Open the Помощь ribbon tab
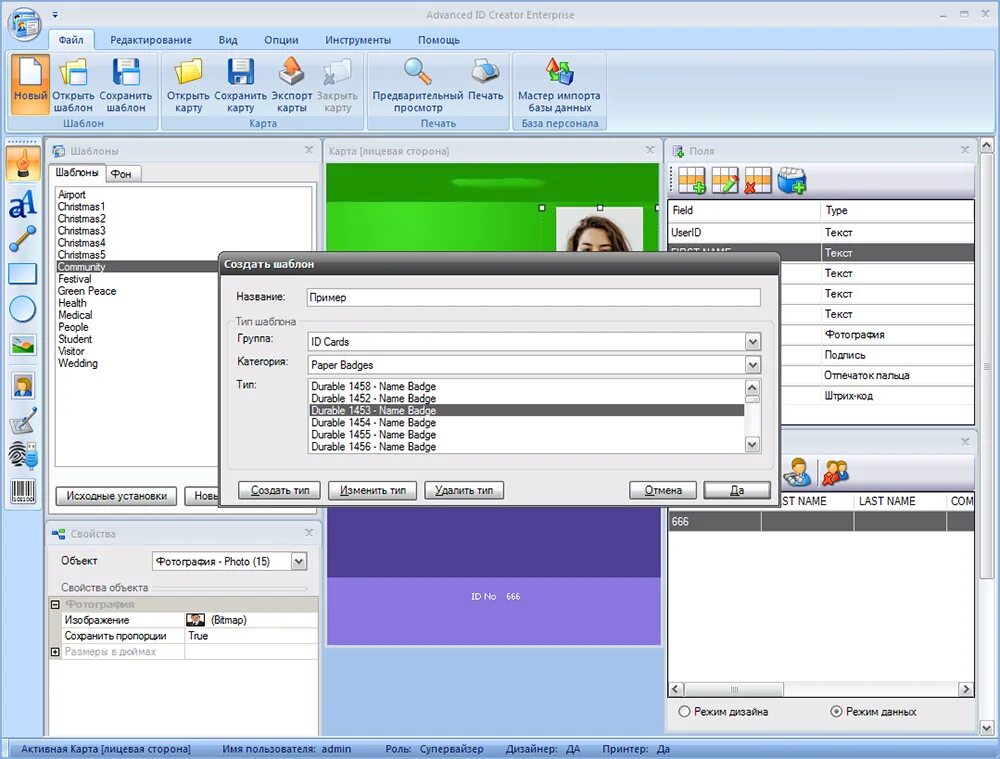The image size is (1000, 759). (439, 40)
